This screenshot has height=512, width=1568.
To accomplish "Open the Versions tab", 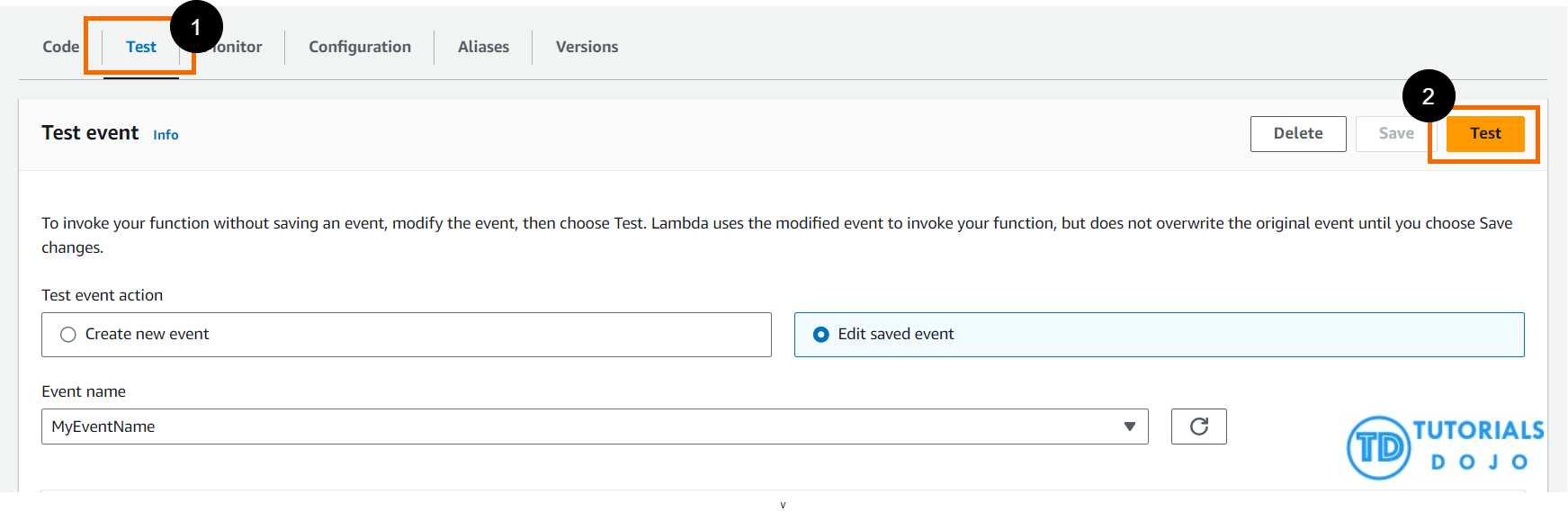I will click(x=587, y=47).
